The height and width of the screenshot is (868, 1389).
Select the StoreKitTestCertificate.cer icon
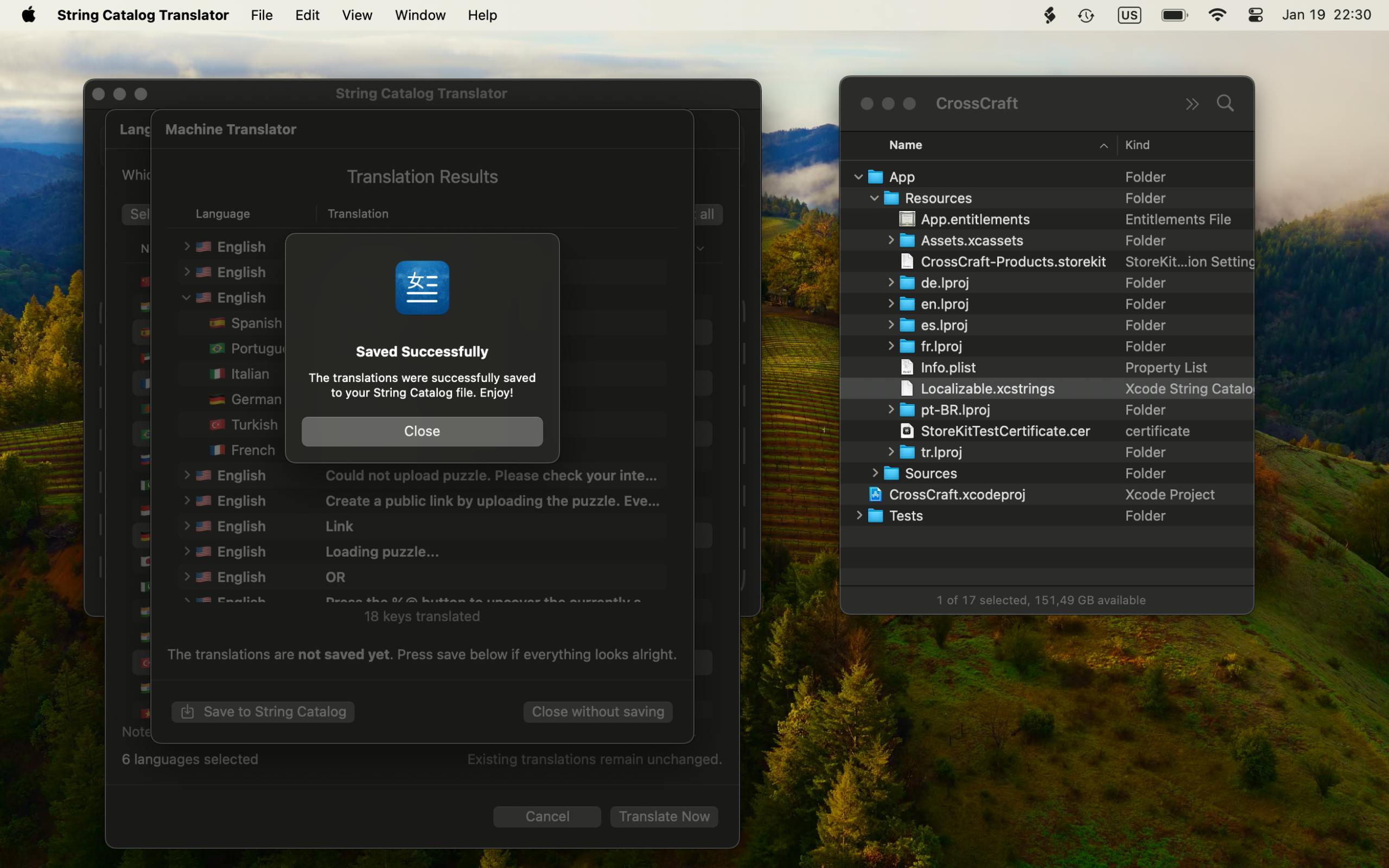(x=907, y=431)
